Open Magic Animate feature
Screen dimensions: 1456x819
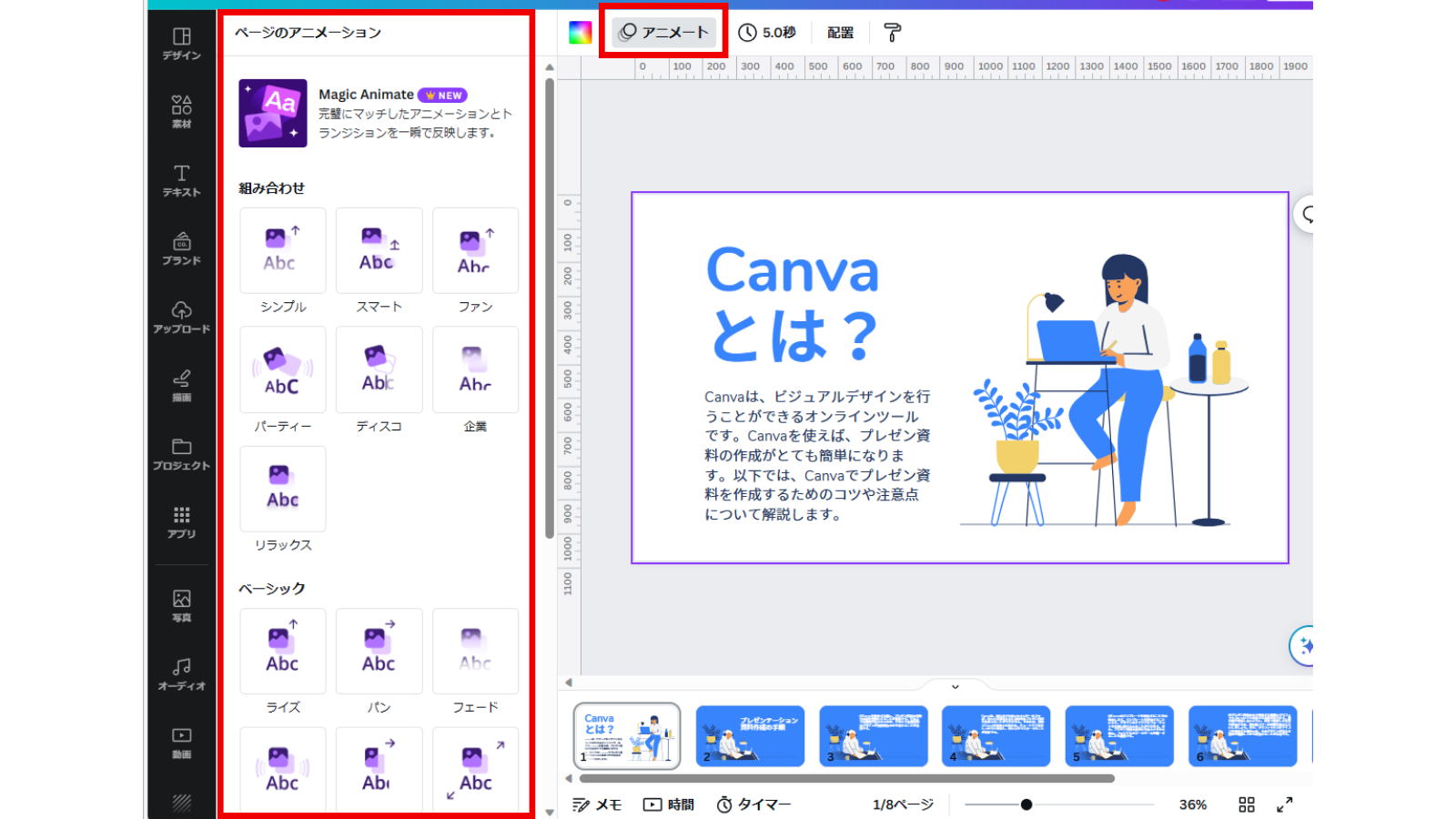377,113
